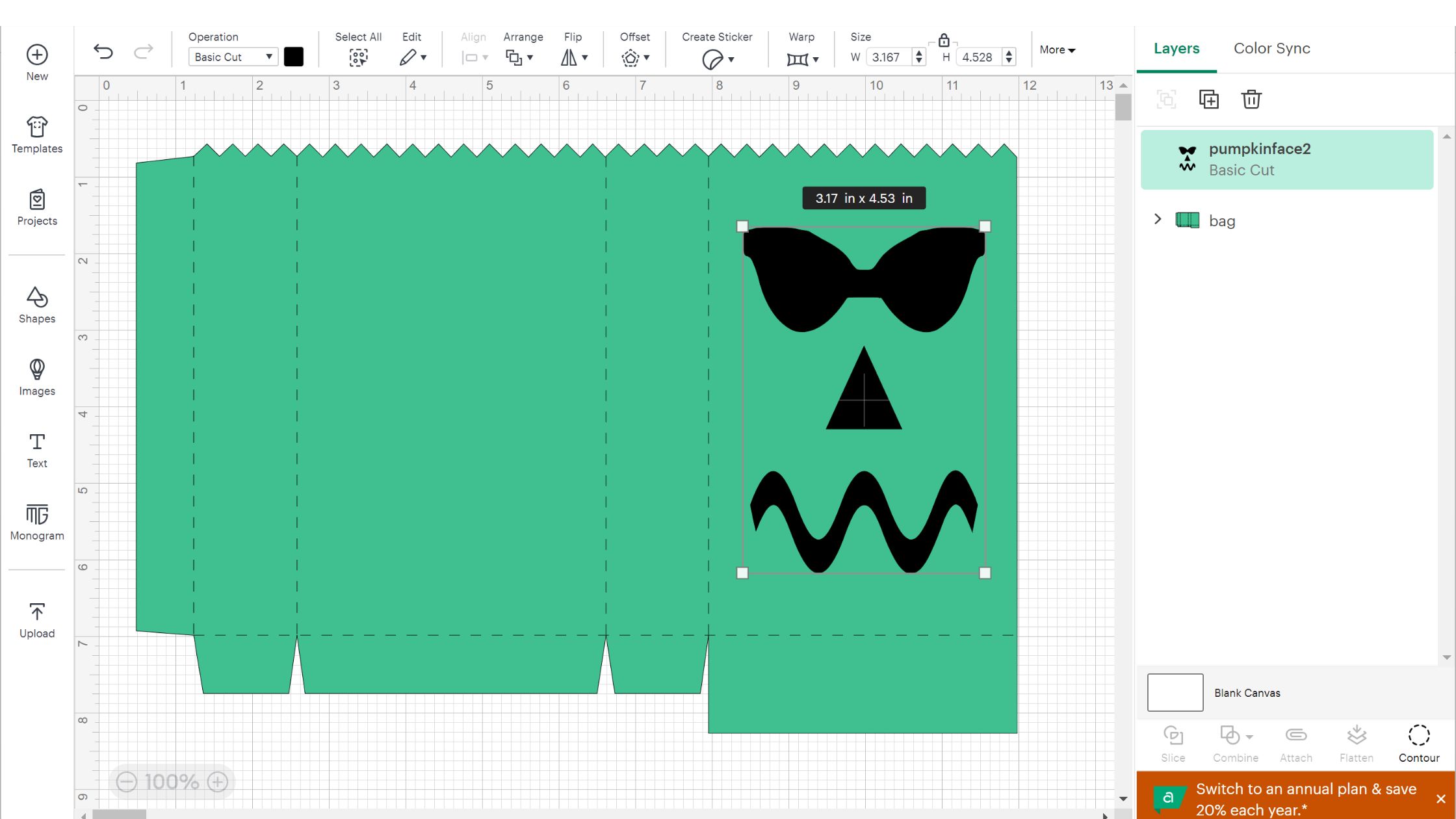Open the Shapes tool
This screenshot has height=819, width=1456.
tap(37, 305)
